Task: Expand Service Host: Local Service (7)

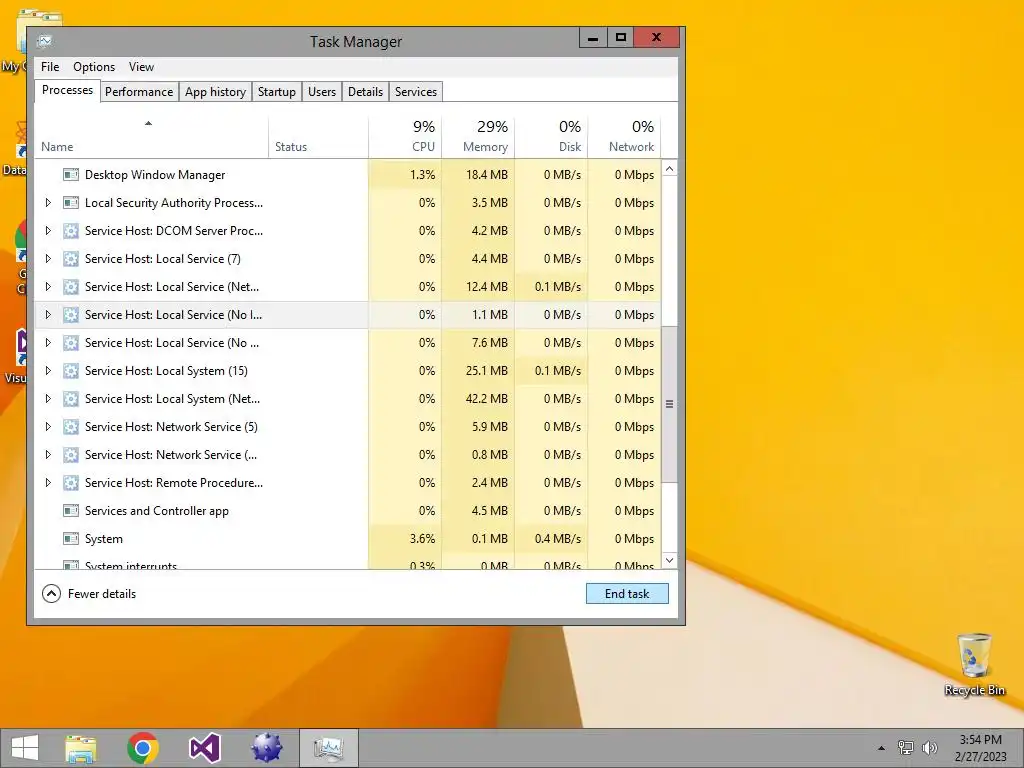Action: click(x=48, y=259)
